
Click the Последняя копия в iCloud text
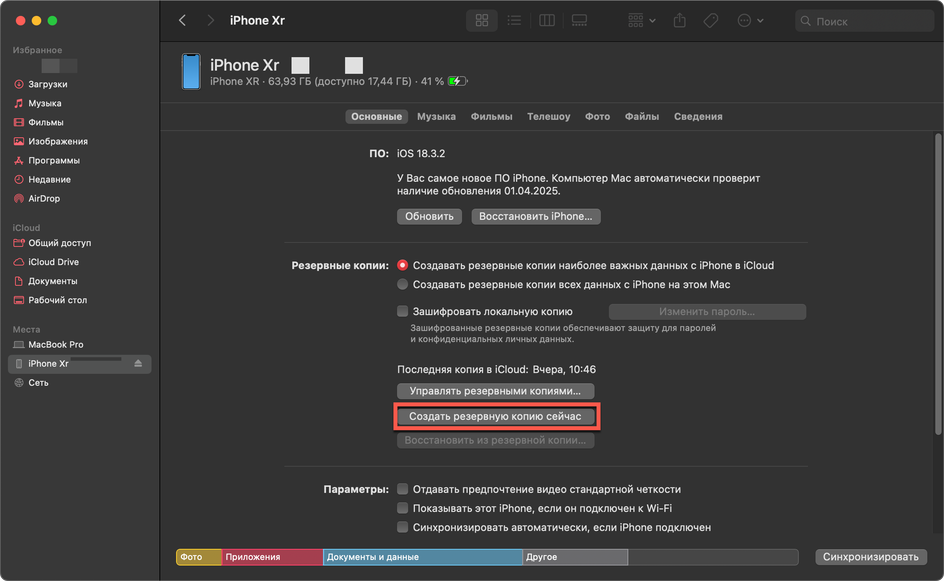pos(496,370)
